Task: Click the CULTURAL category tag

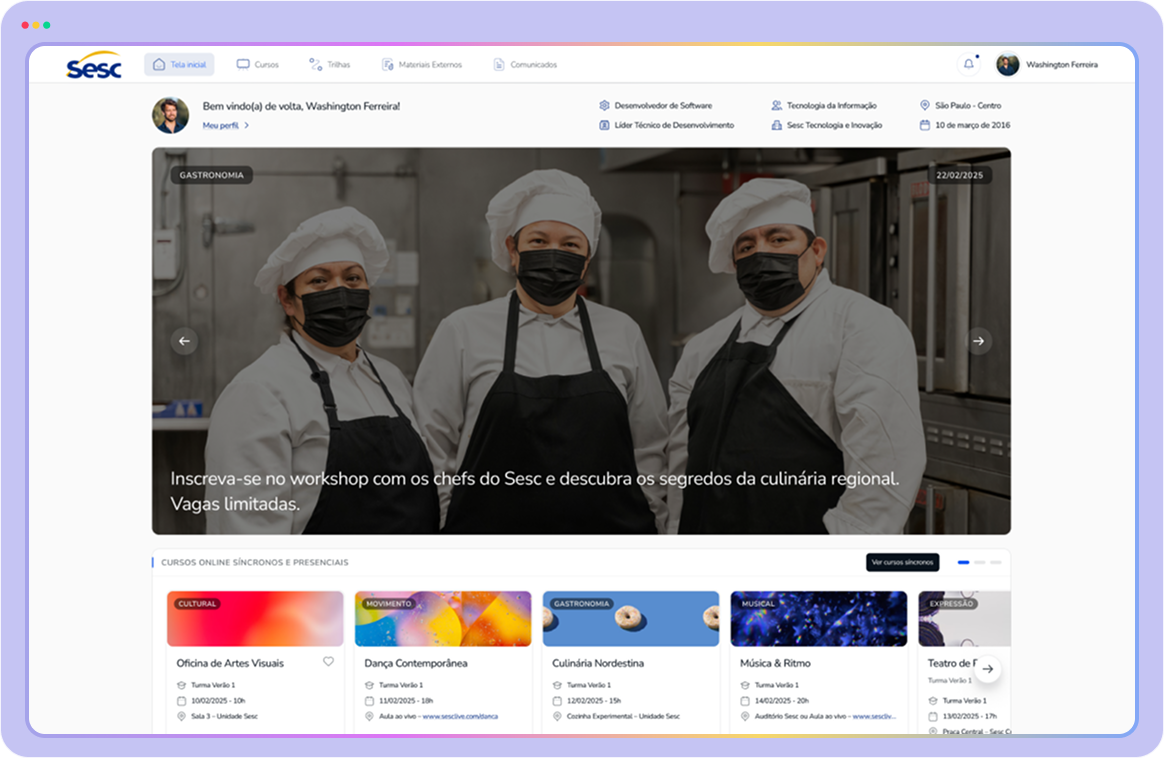Action: pos(197,604)
